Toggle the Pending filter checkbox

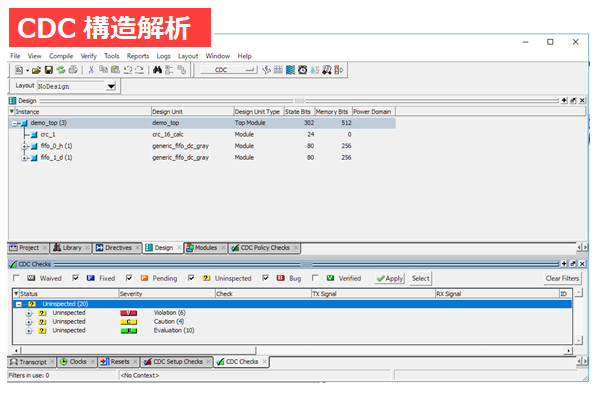point(129,278)
